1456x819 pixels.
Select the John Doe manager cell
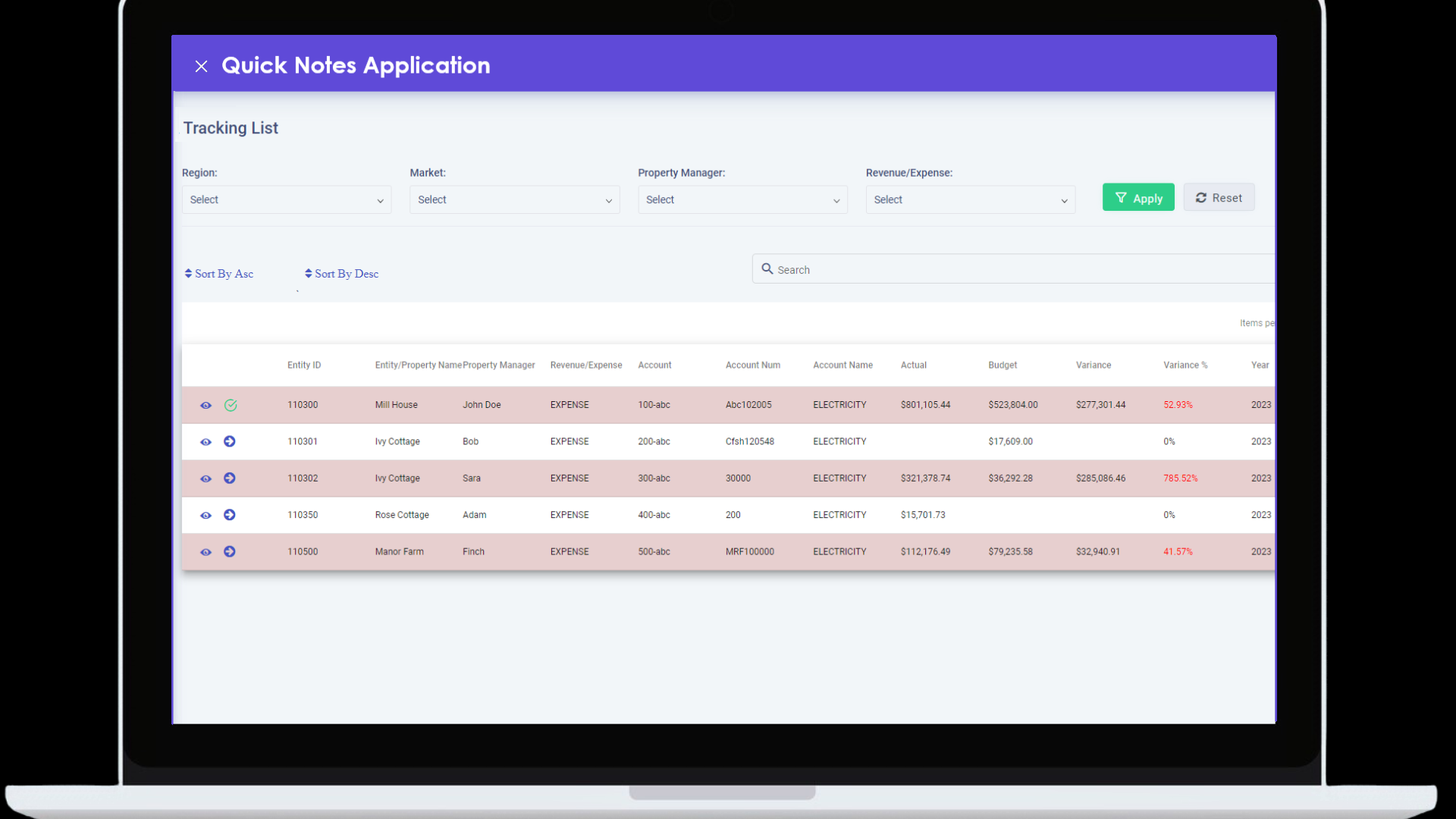[x=482, y=405]
